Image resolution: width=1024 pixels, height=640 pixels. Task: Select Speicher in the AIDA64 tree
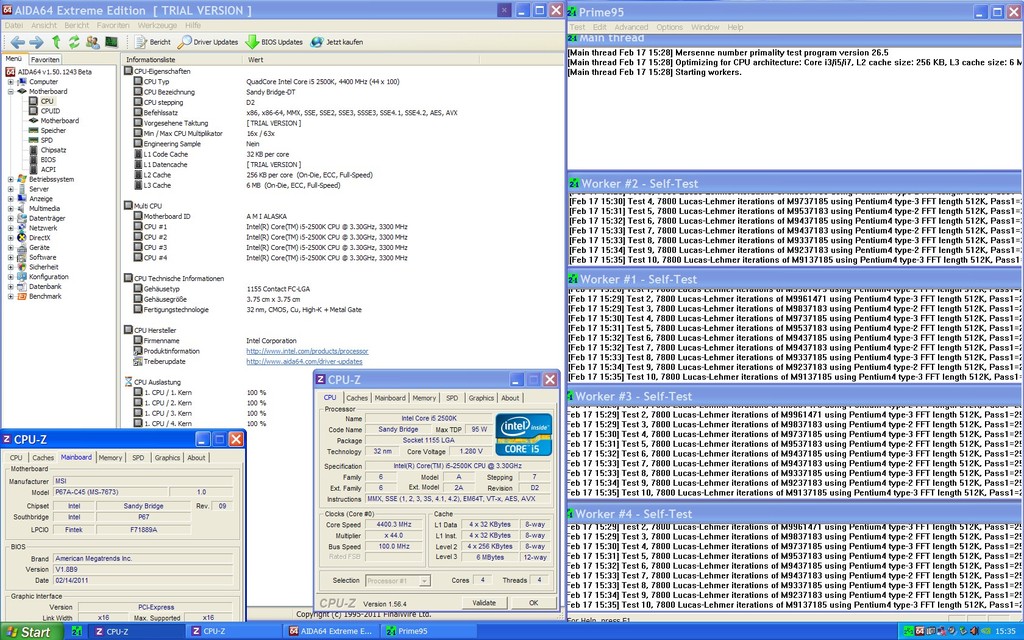[x=53, y=131]
